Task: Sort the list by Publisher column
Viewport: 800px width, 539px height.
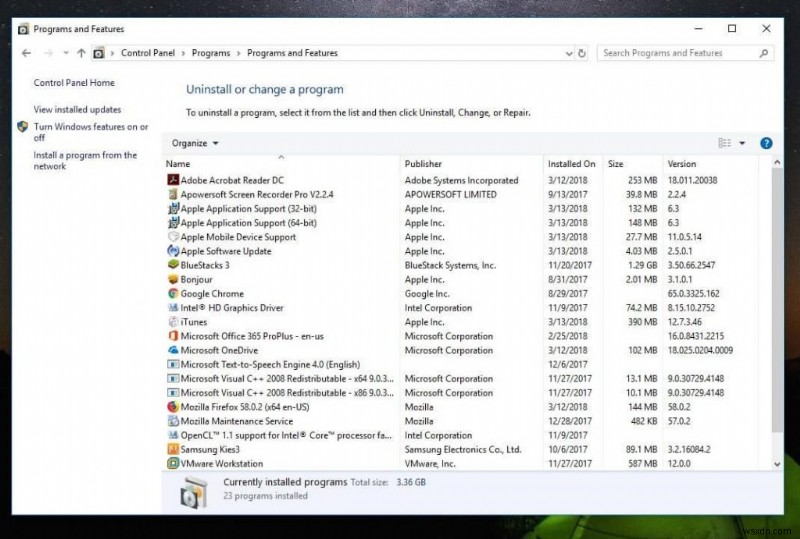Action: (x=472, y=164)
